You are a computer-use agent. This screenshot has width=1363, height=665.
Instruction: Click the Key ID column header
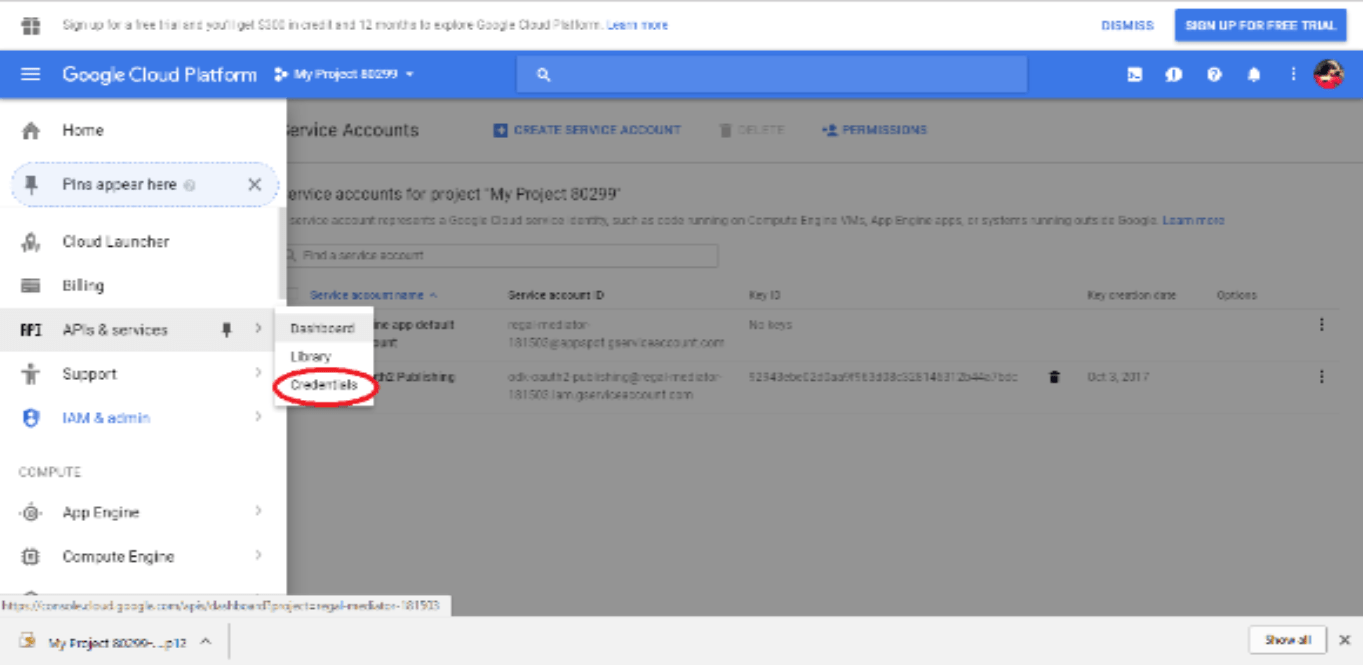point(764,296)
